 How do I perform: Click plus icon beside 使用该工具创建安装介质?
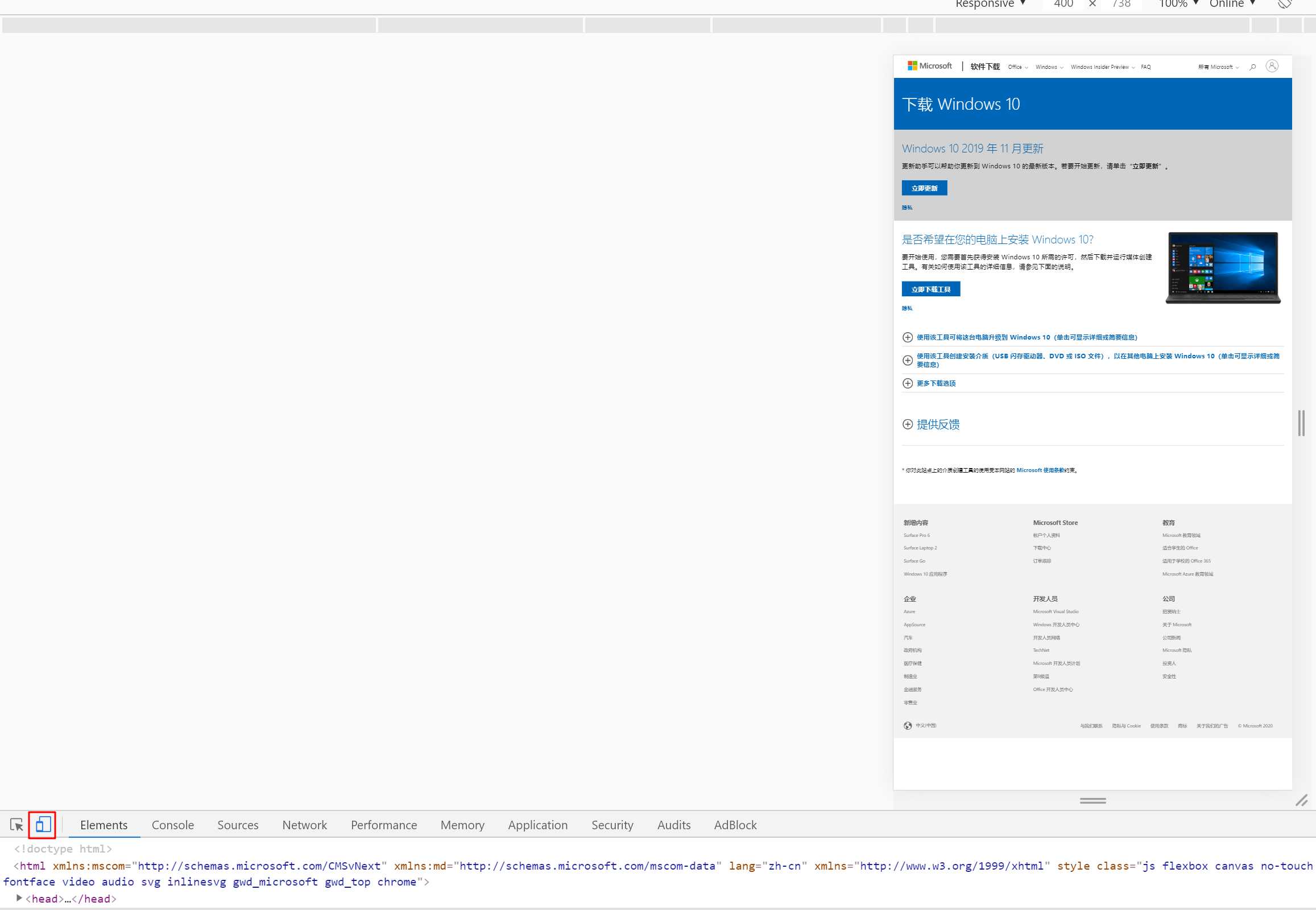point(907,361)
